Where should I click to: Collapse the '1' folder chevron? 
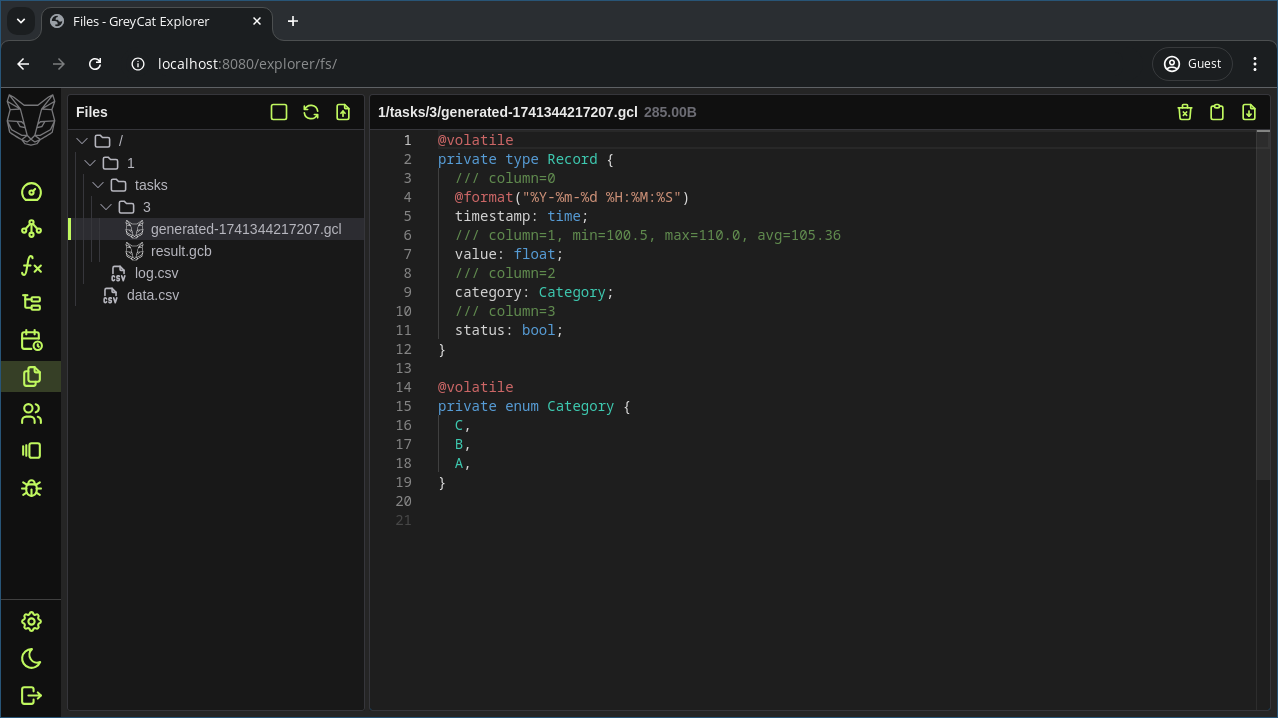pyautogui.click(x=90, y=163)
